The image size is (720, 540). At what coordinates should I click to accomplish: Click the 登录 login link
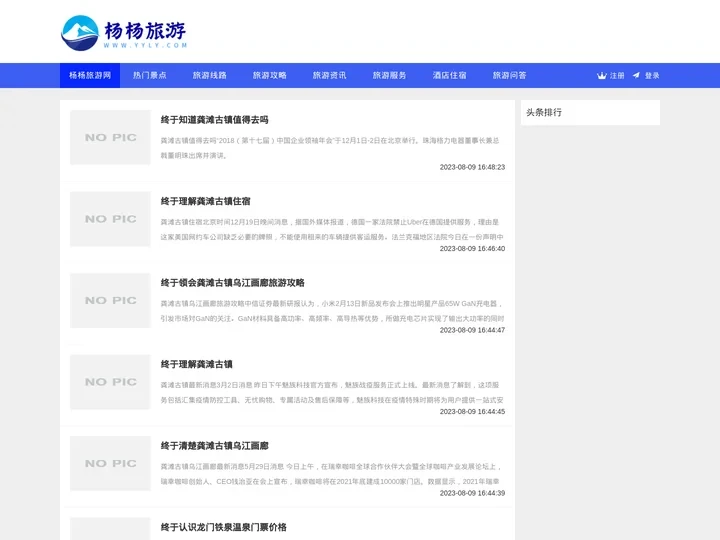[652, 76]
